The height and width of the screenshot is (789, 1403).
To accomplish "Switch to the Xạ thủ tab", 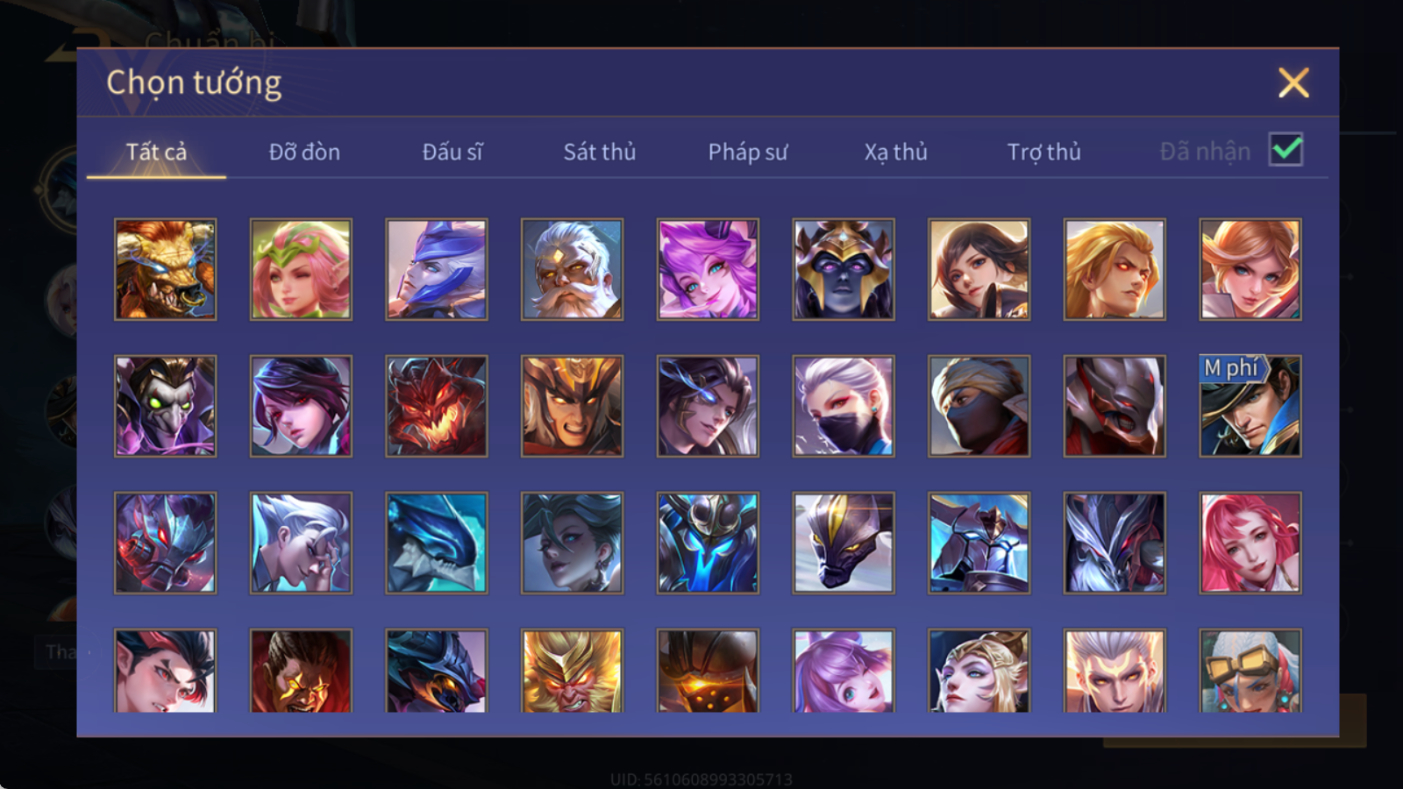I will (x=896, y=152).
